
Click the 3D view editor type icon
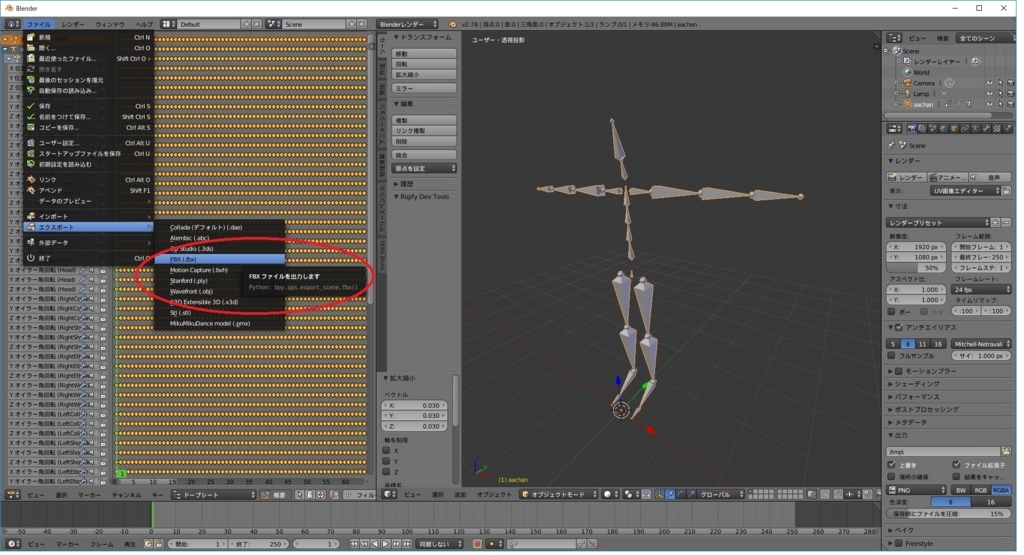391,494
